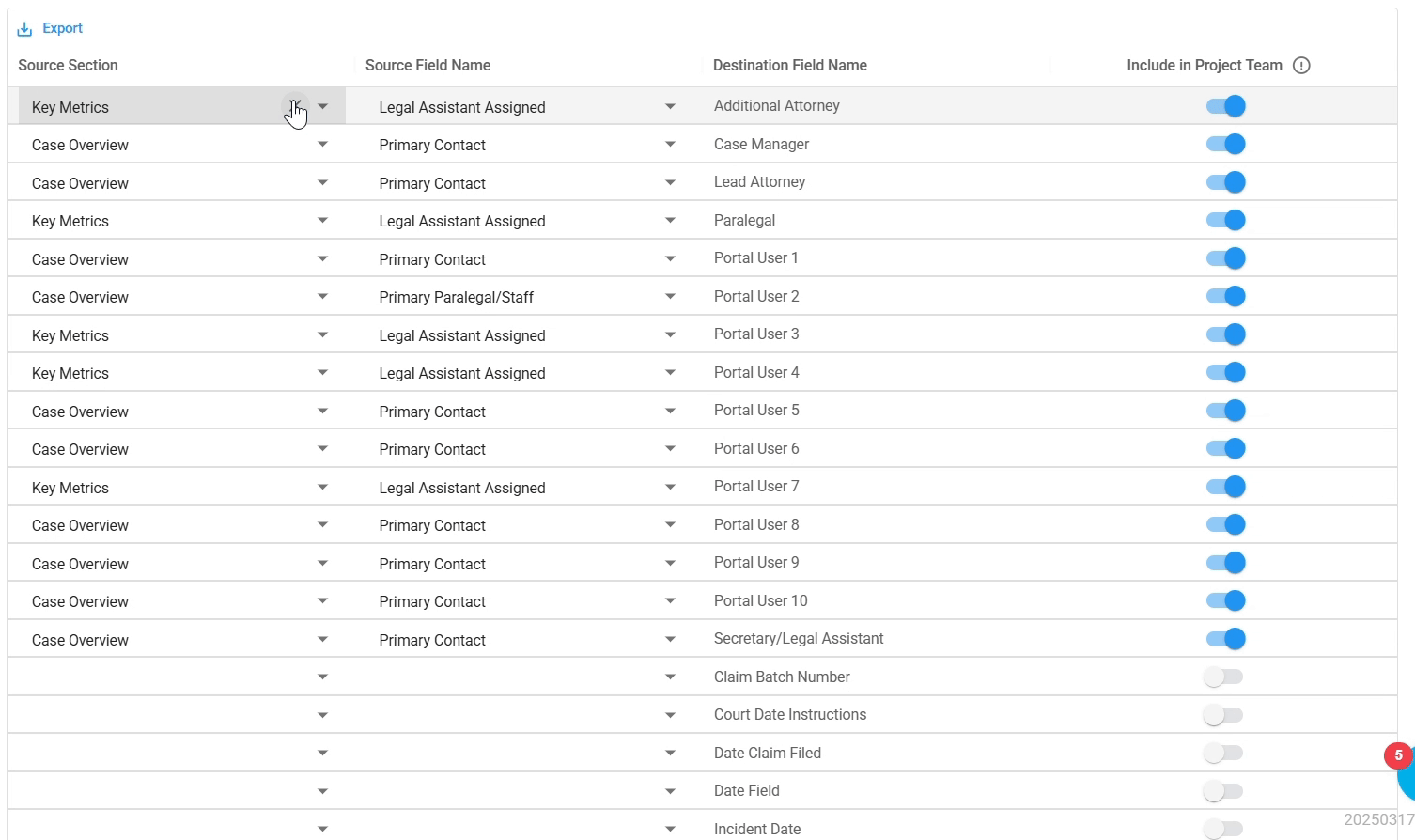Open Source Field Name dropdown for the Paralegal row

670,220
